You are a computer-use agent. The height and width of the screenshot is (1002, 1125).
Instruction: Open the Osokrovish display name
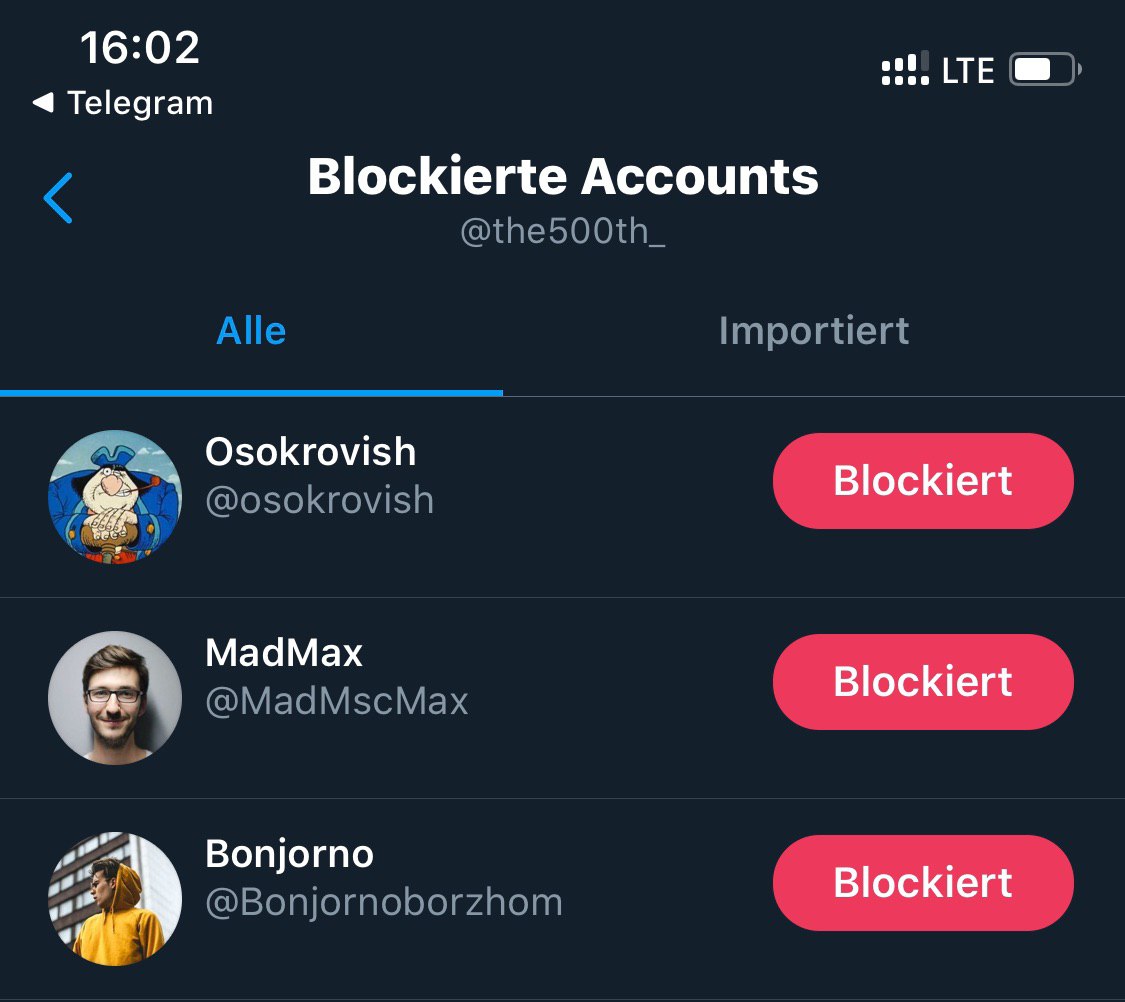coord(311,452)
